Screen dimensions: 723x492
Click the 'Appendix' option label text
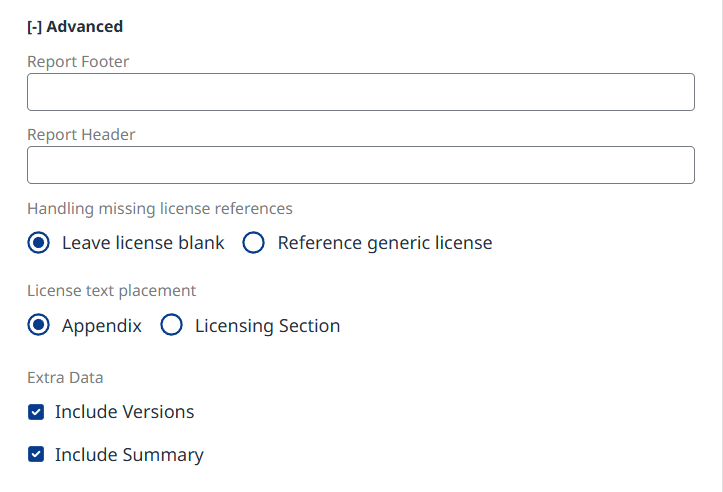(102, 326)
